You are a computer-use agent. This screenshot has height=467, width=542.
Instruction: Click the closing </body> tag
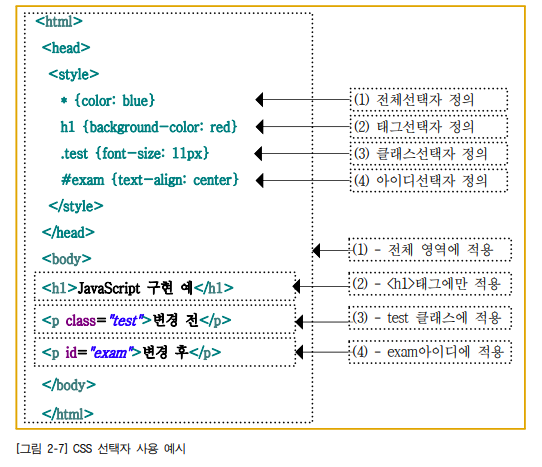tap(69, 385)
